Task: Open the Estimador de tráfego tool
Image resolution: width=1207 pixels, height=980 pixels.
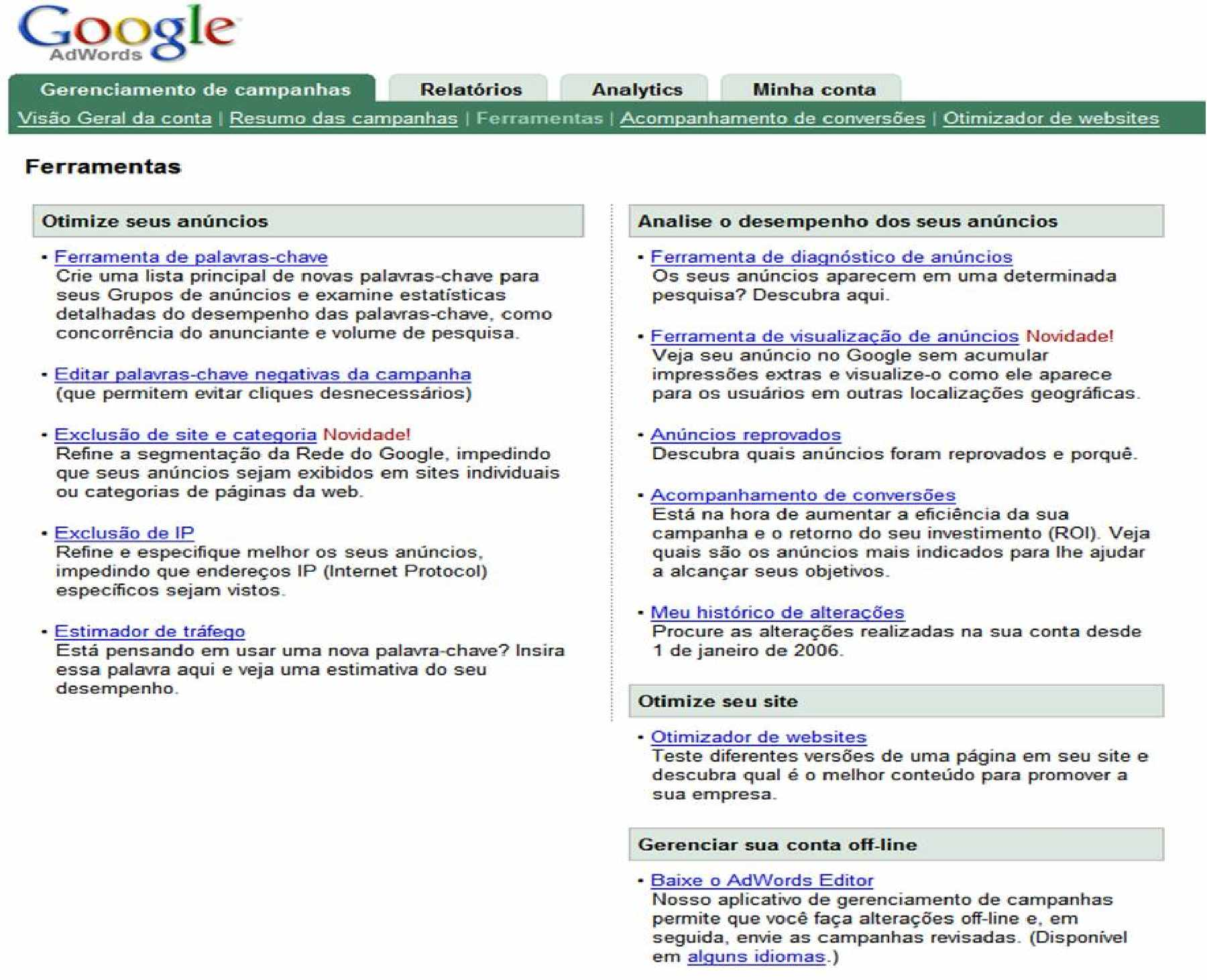Action: click(150, 631)
